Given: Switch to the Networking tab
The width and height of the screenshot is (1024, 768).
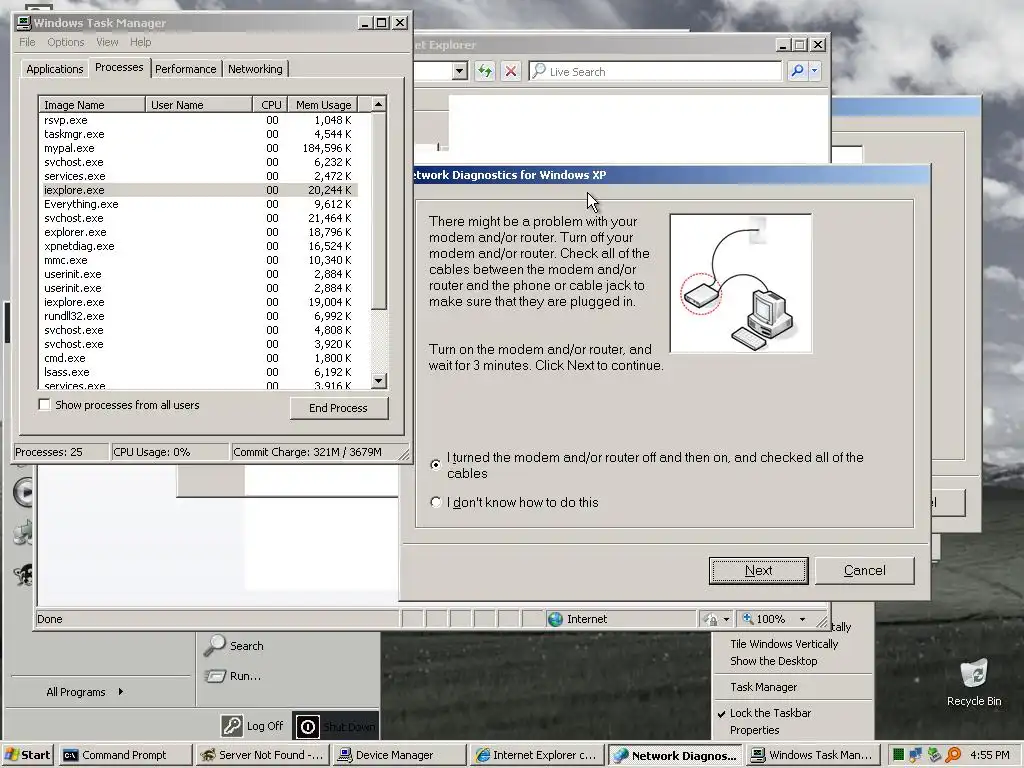Looking at the screenshot, I should pos(255,69).
